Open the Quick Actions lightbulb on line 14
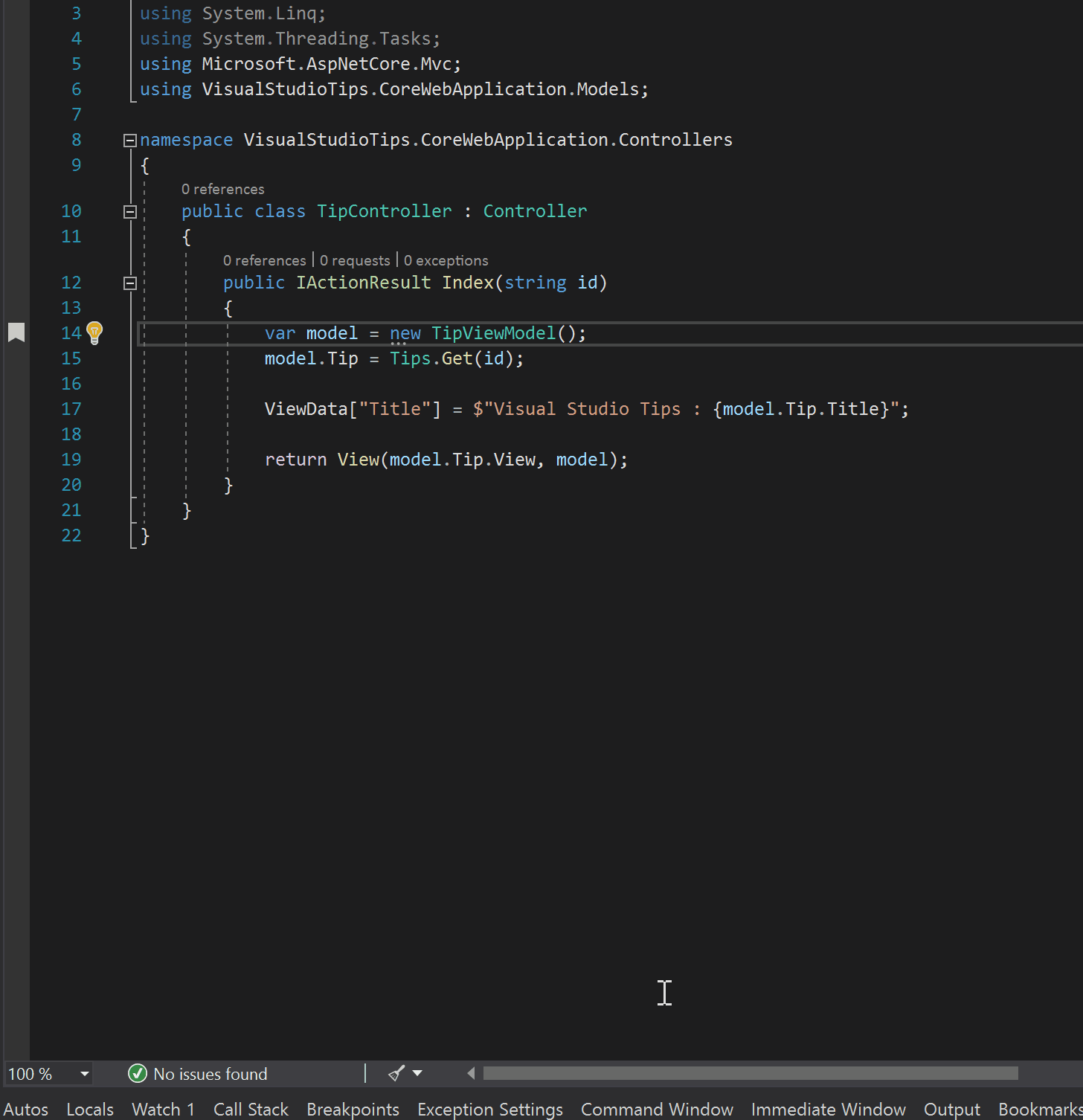The image size is (1083, 1120). [x=95, y=332]
